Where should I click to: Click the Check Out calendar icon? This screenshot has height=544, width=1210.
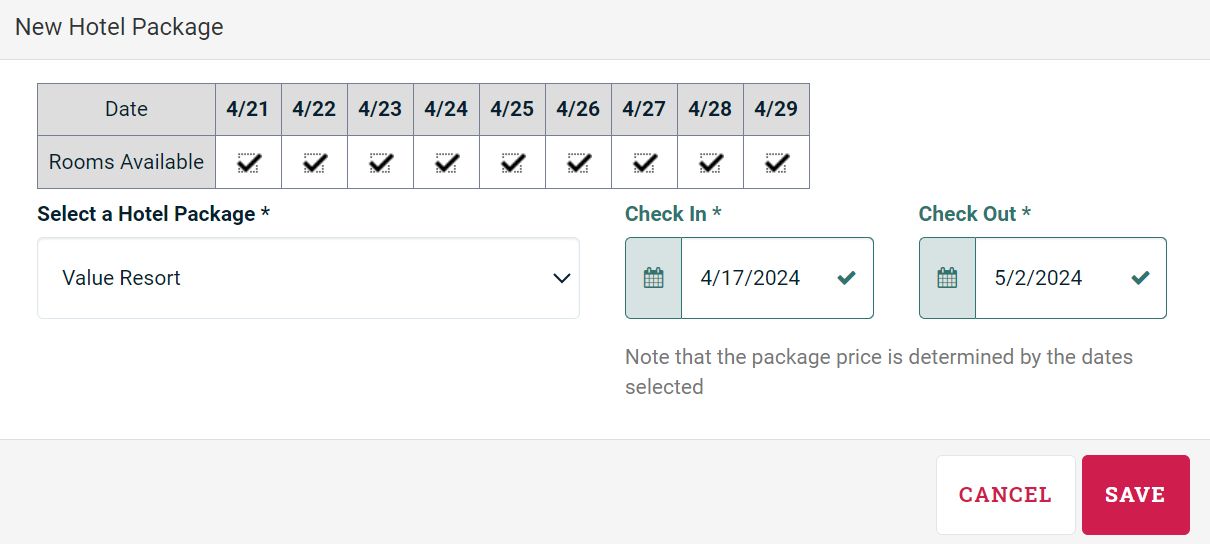(947, 278)
